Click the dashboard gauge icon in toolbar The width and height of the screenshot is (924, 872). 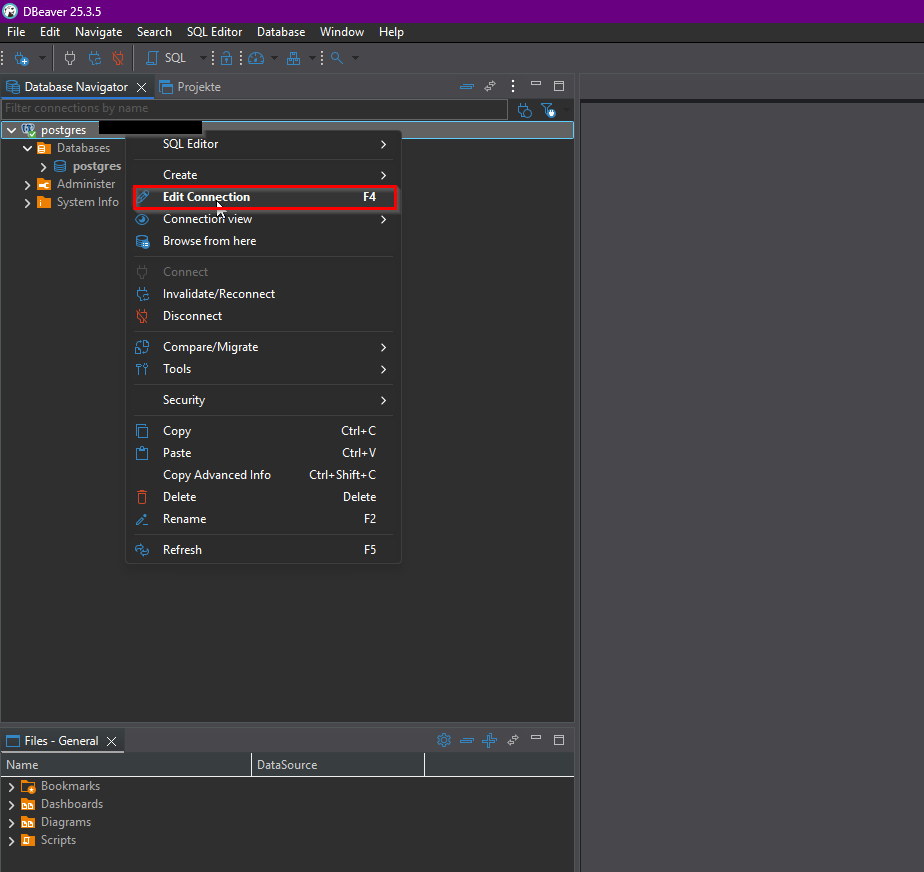point(256,58)
